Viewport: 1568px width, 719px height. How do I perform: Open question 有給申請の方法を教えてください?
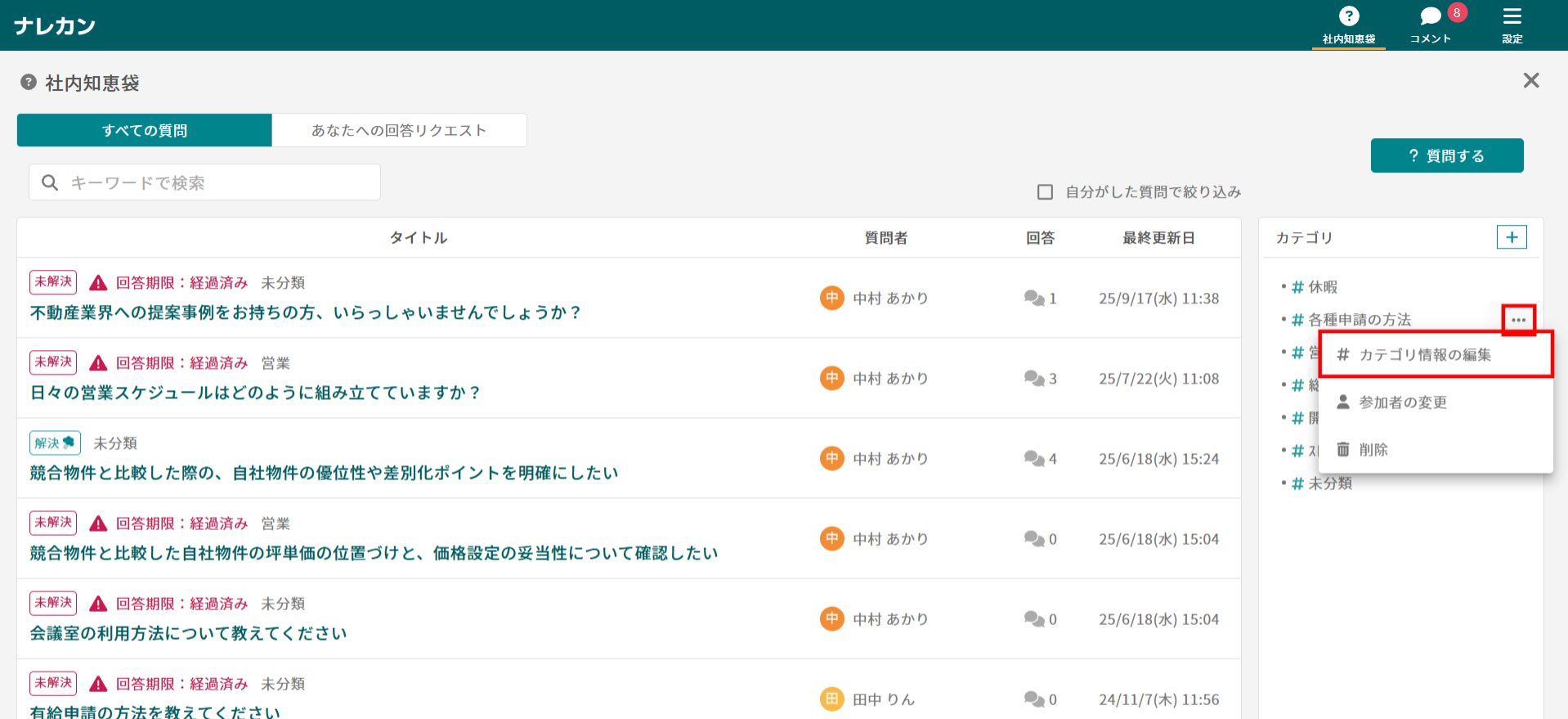155,712
